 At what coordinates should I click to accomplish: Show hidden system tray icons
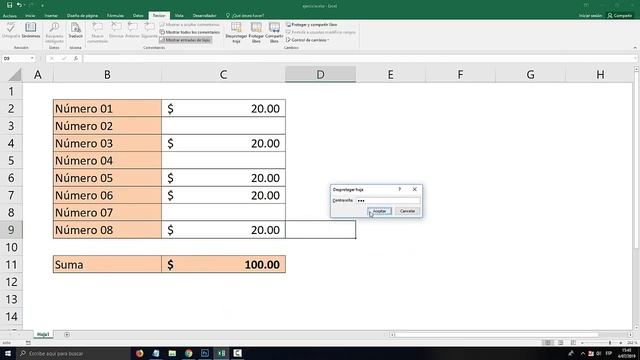[x=582, y=353]
